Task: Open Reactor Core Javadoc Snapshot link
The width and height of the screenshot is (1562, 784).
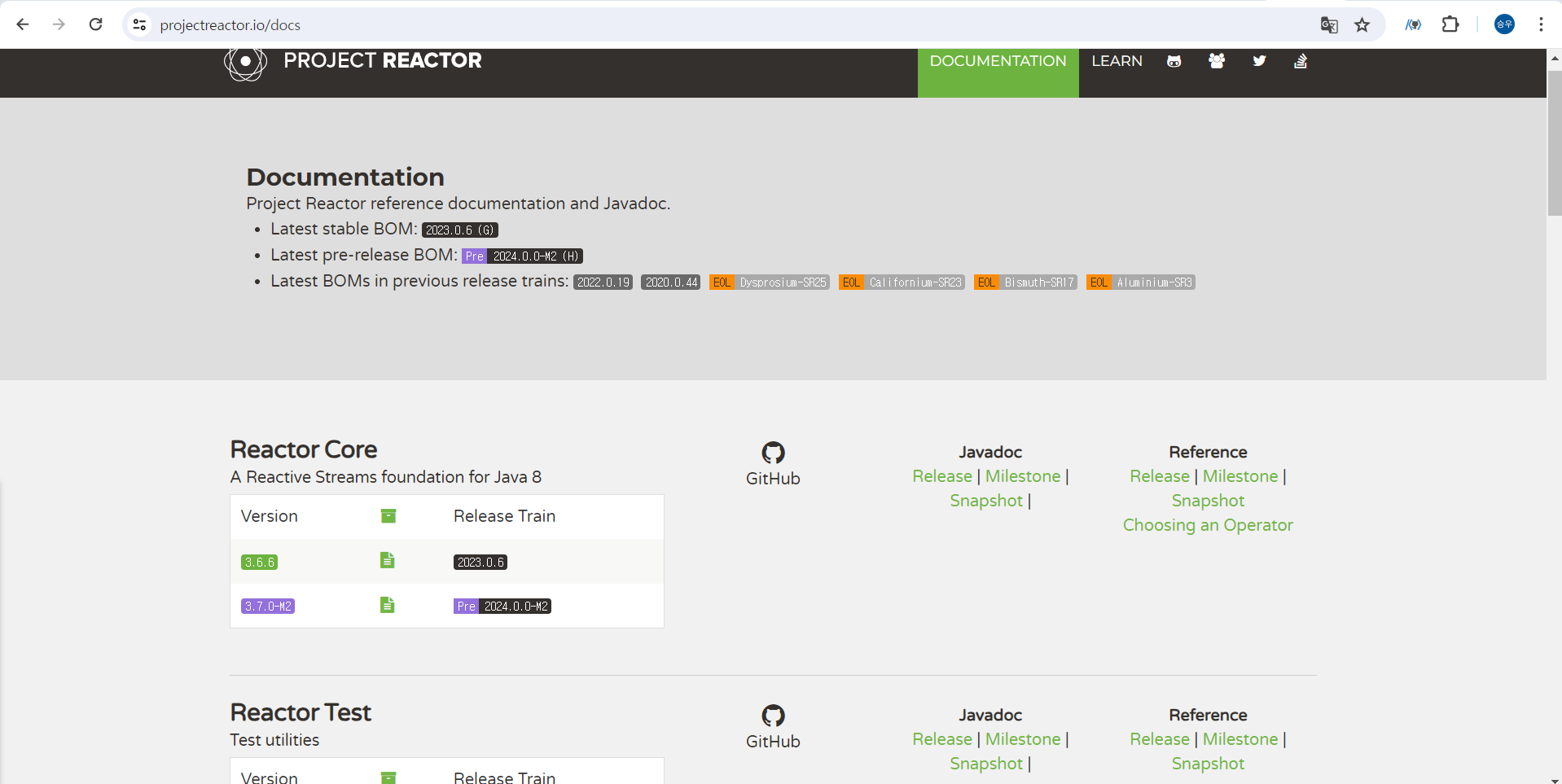Action: [x=986, y=501]
